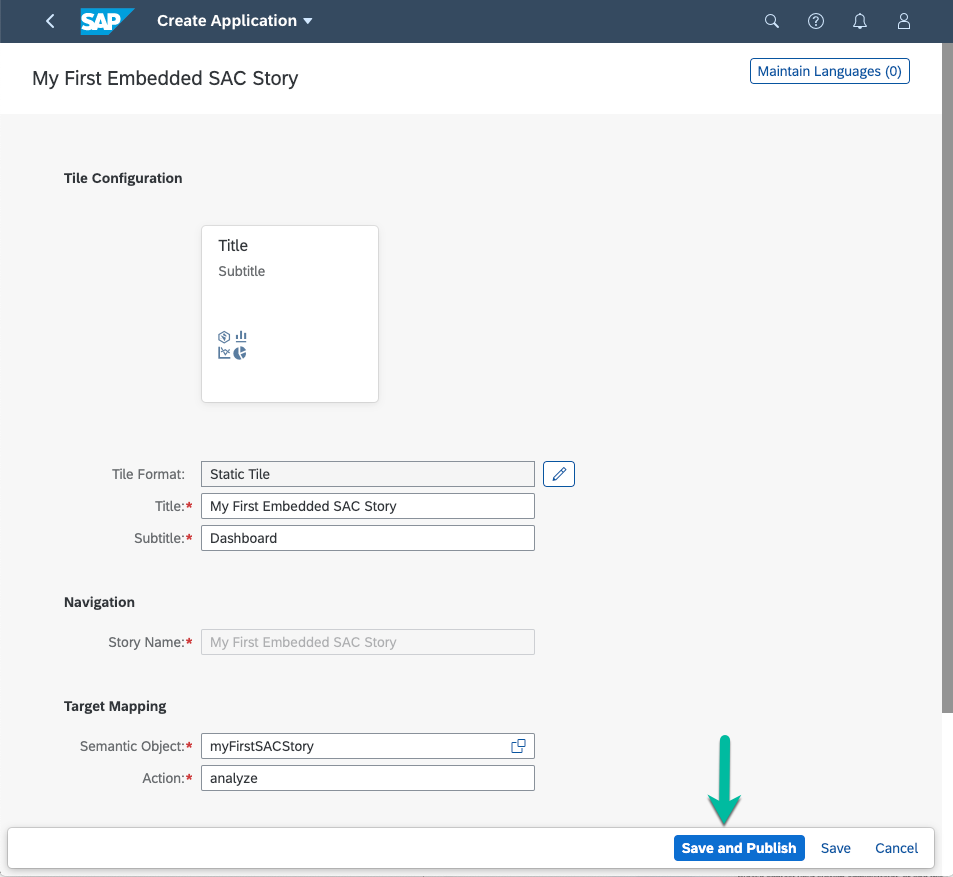This screenshot has width=953, height=877.
Task: Open the user profile icon
Action: (x=904, y=21)
